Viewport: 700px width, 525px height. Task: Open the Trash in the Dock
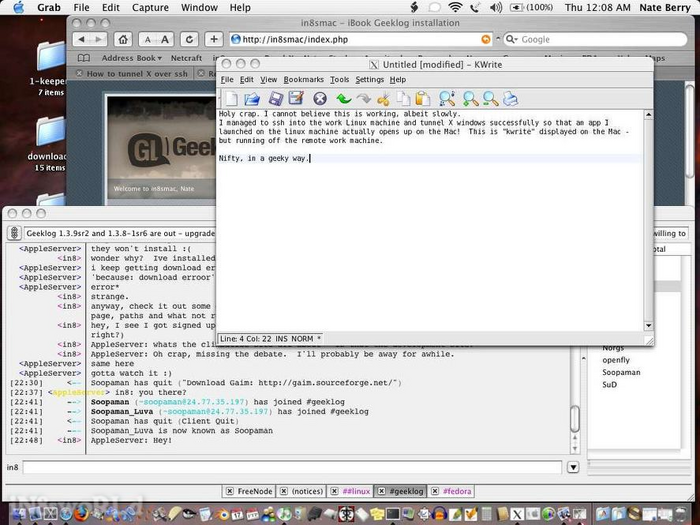pyautogui.click(x=680, y=514)
